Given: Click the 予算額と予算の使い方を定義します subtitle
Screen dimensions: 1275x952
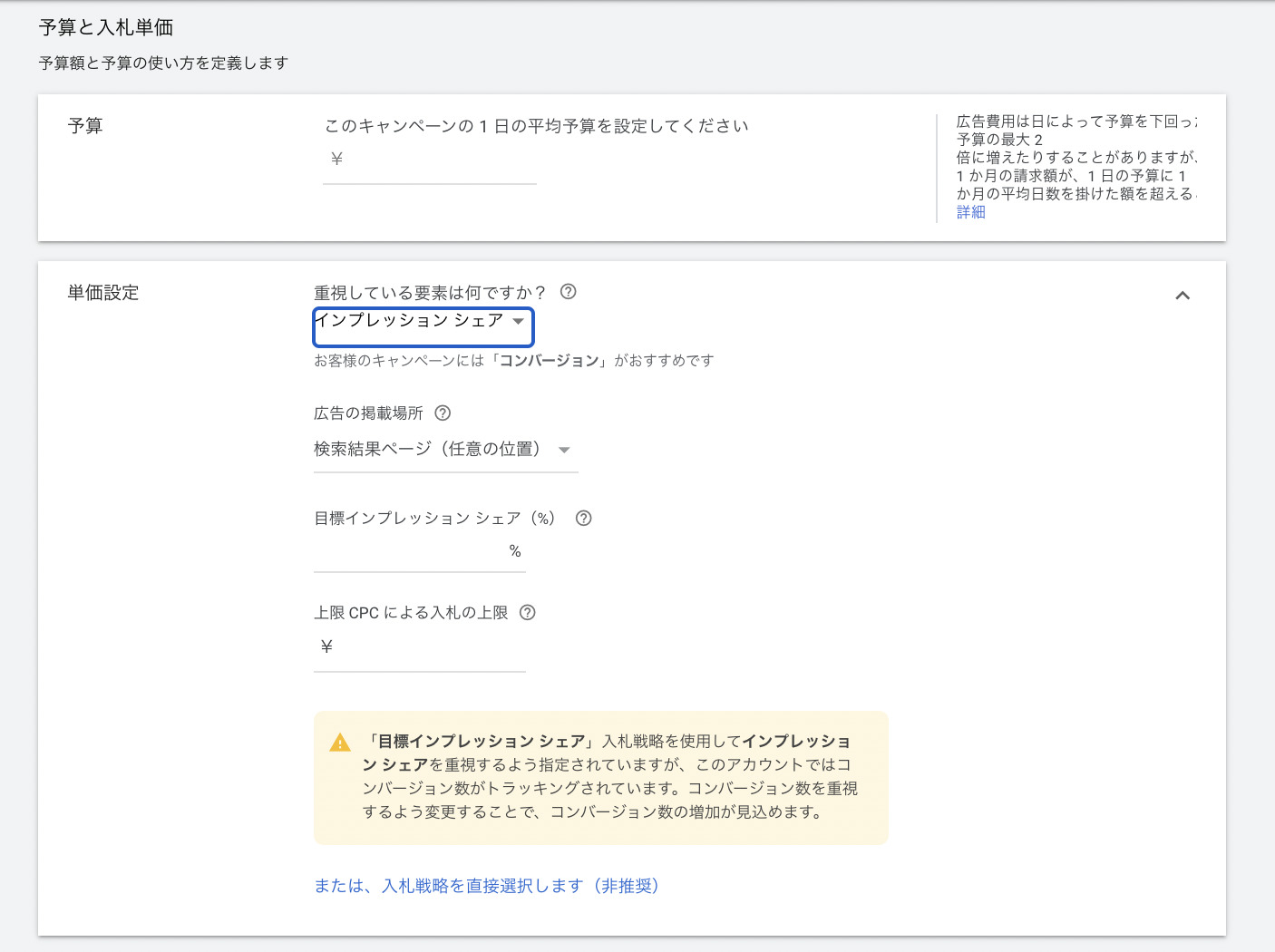Looking at the screenshot, I should click(x=163, y=63).
